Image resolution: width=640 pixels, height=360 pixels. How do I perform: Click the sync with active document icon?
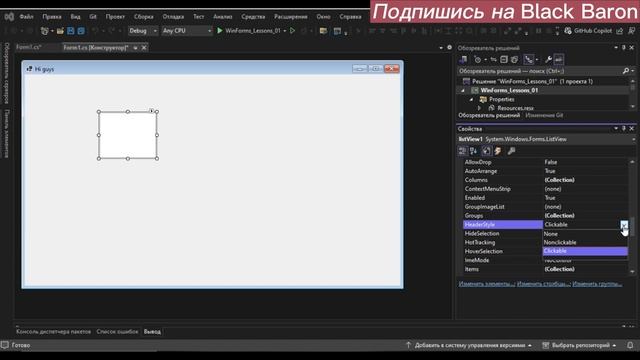(x=493, y=60)
